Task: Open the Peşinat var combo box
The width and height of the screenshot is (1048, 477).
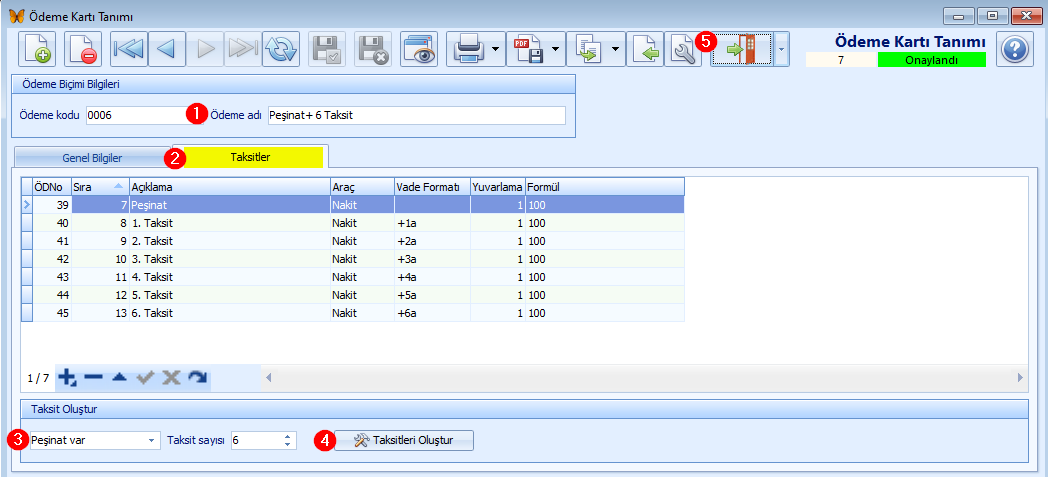Action: 94,440
